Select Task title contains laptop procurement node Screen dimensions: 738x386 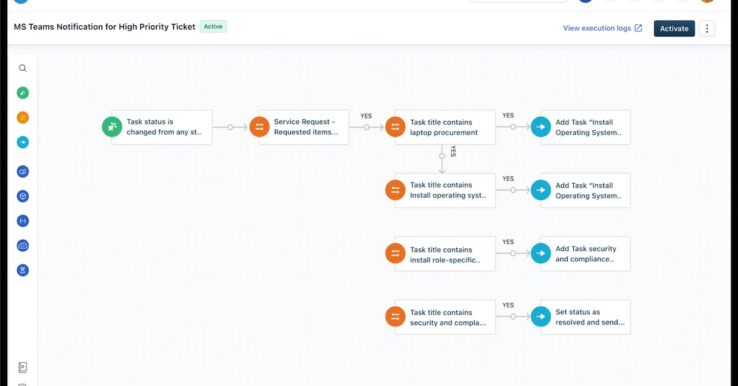[x=445, y=127]
